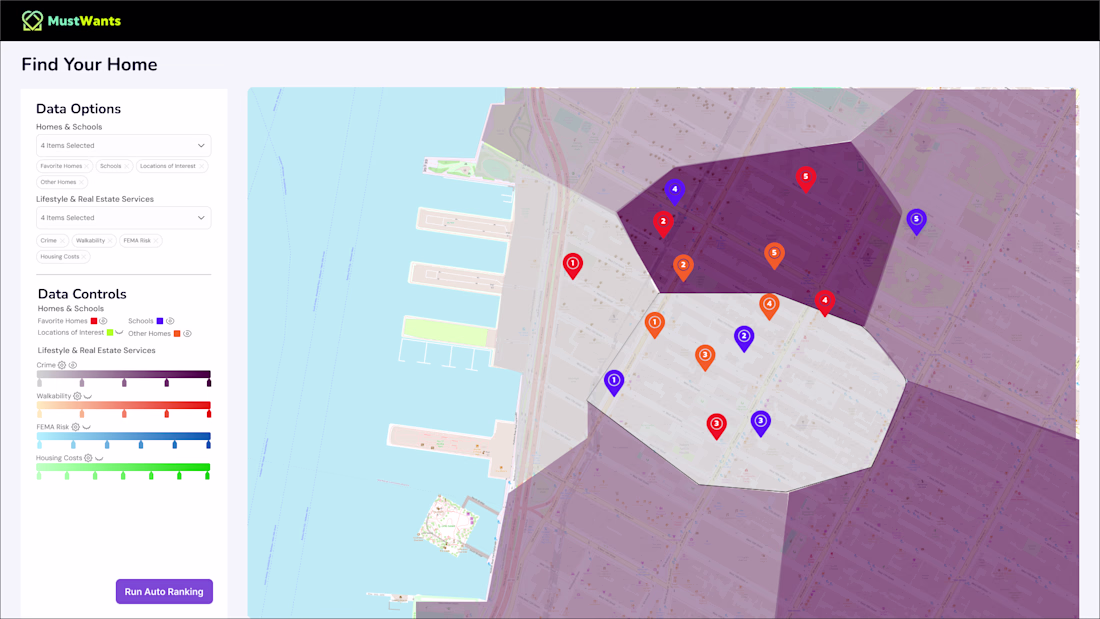Select orange other home pin 1
Viewport: 1100px width, 619px height.
[x=655, y=324]
